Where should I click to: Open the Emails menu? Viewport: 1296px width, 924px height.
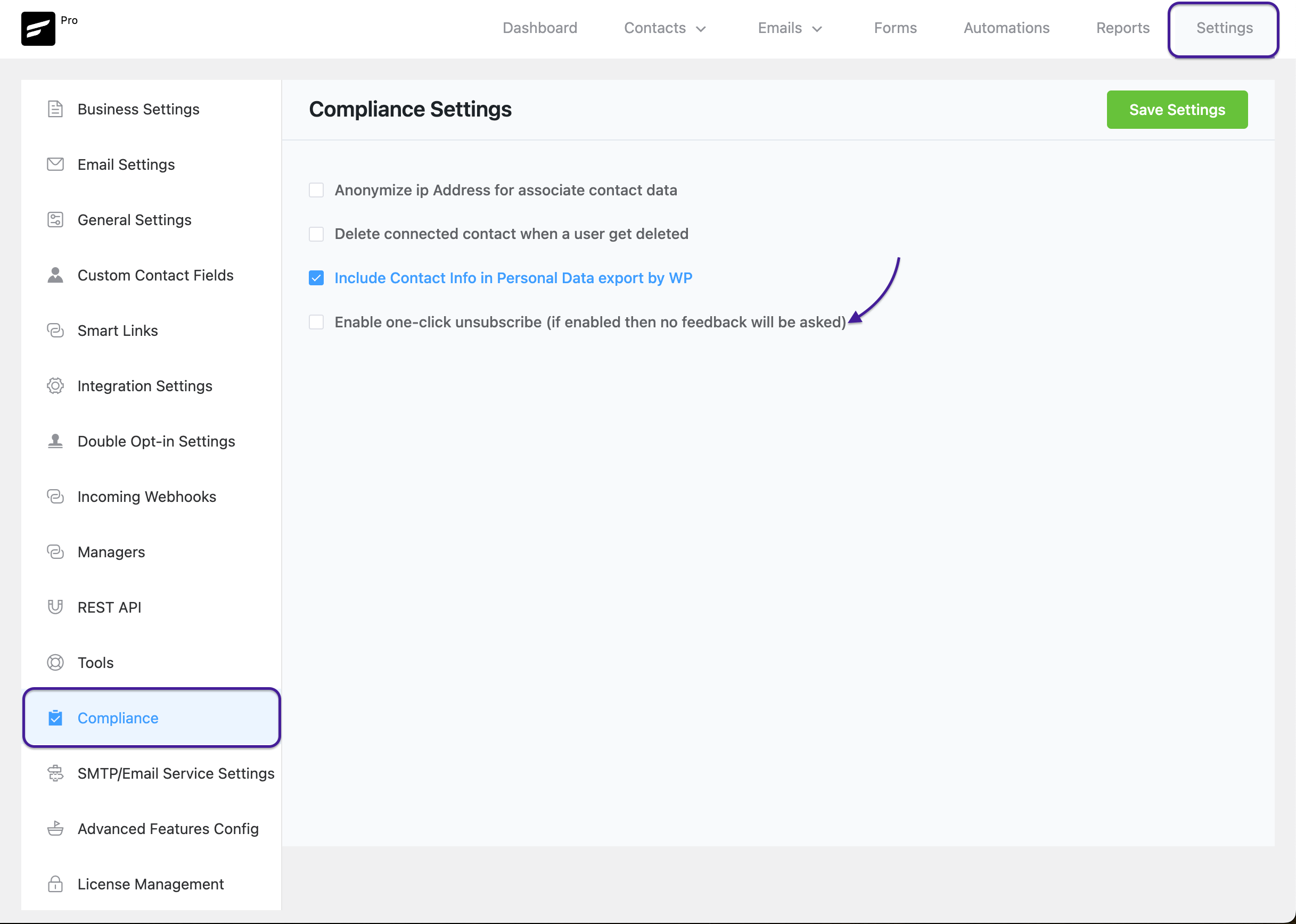tap(790, 27)
